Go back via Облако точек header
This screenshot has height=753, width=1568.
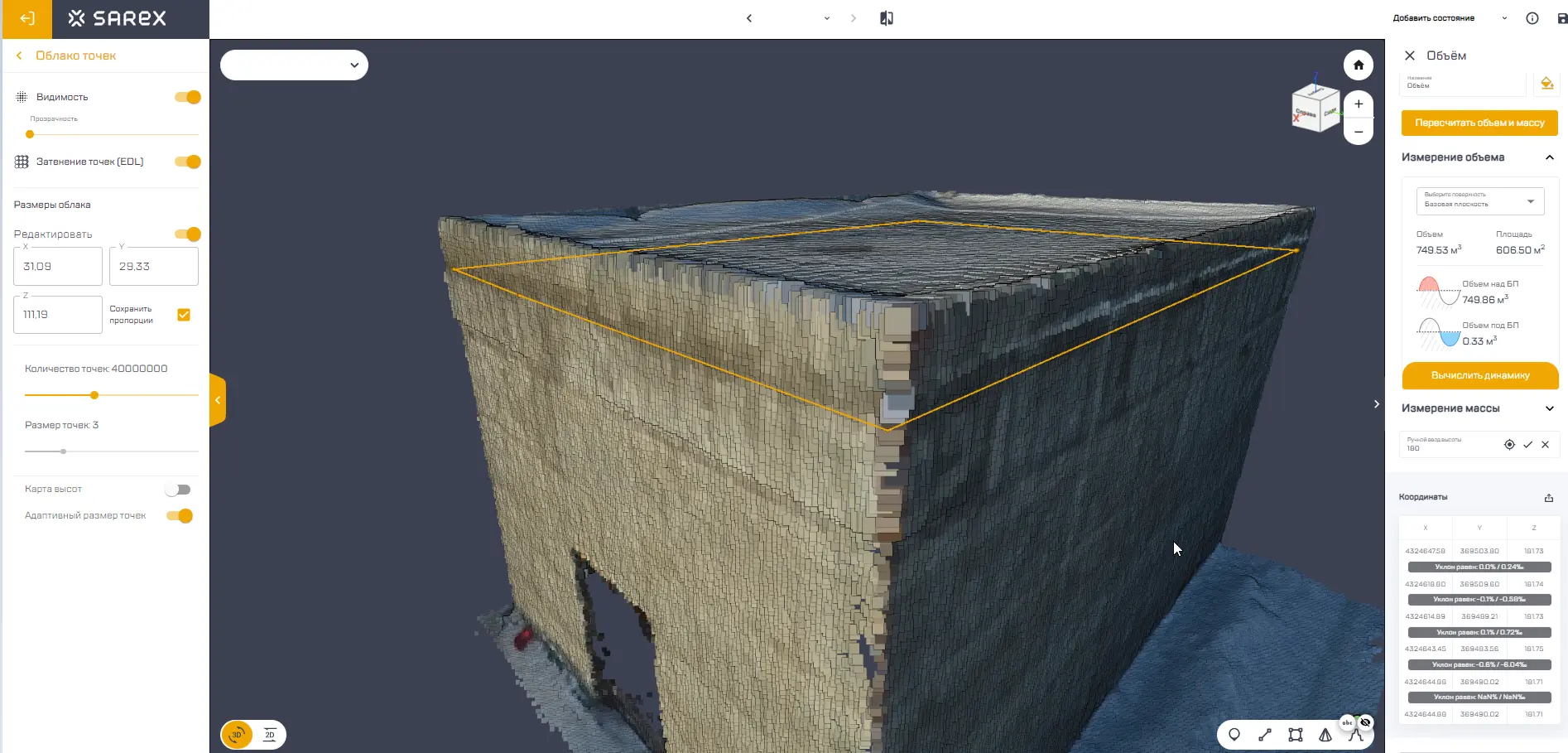click(19, 56)
